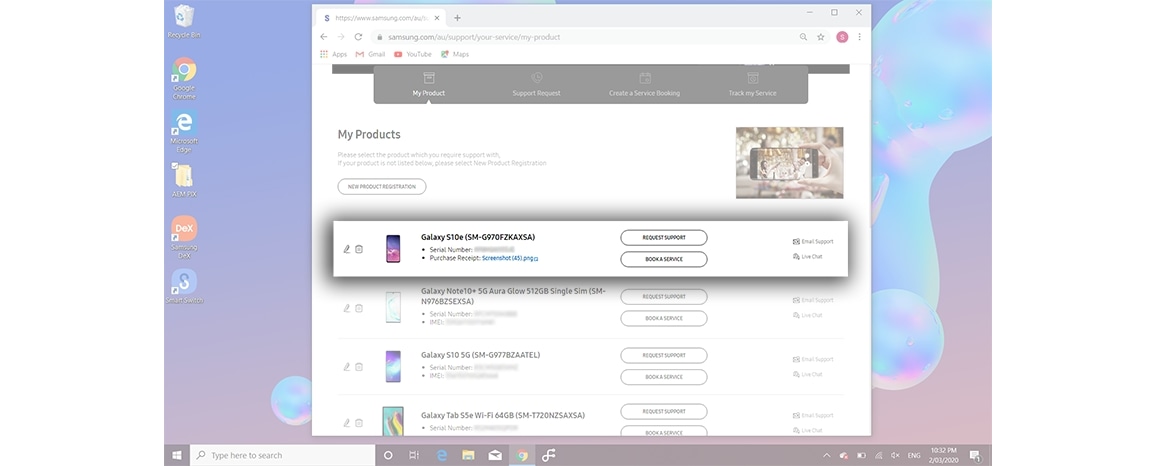Screen dimensions: 1156x466
Task: Book a service for Galaxy Note10+ 5G
Action: coord(664,318)
